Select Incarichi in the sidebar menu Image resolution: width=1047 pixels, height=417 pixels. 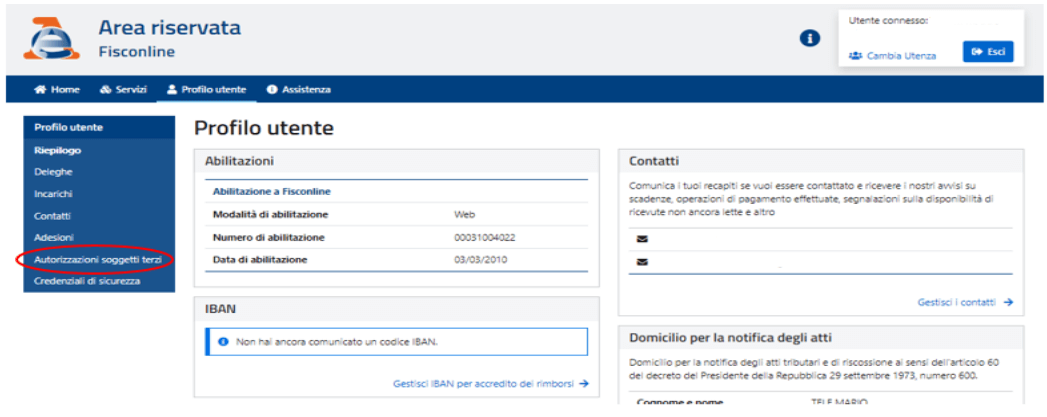[53, 193]
